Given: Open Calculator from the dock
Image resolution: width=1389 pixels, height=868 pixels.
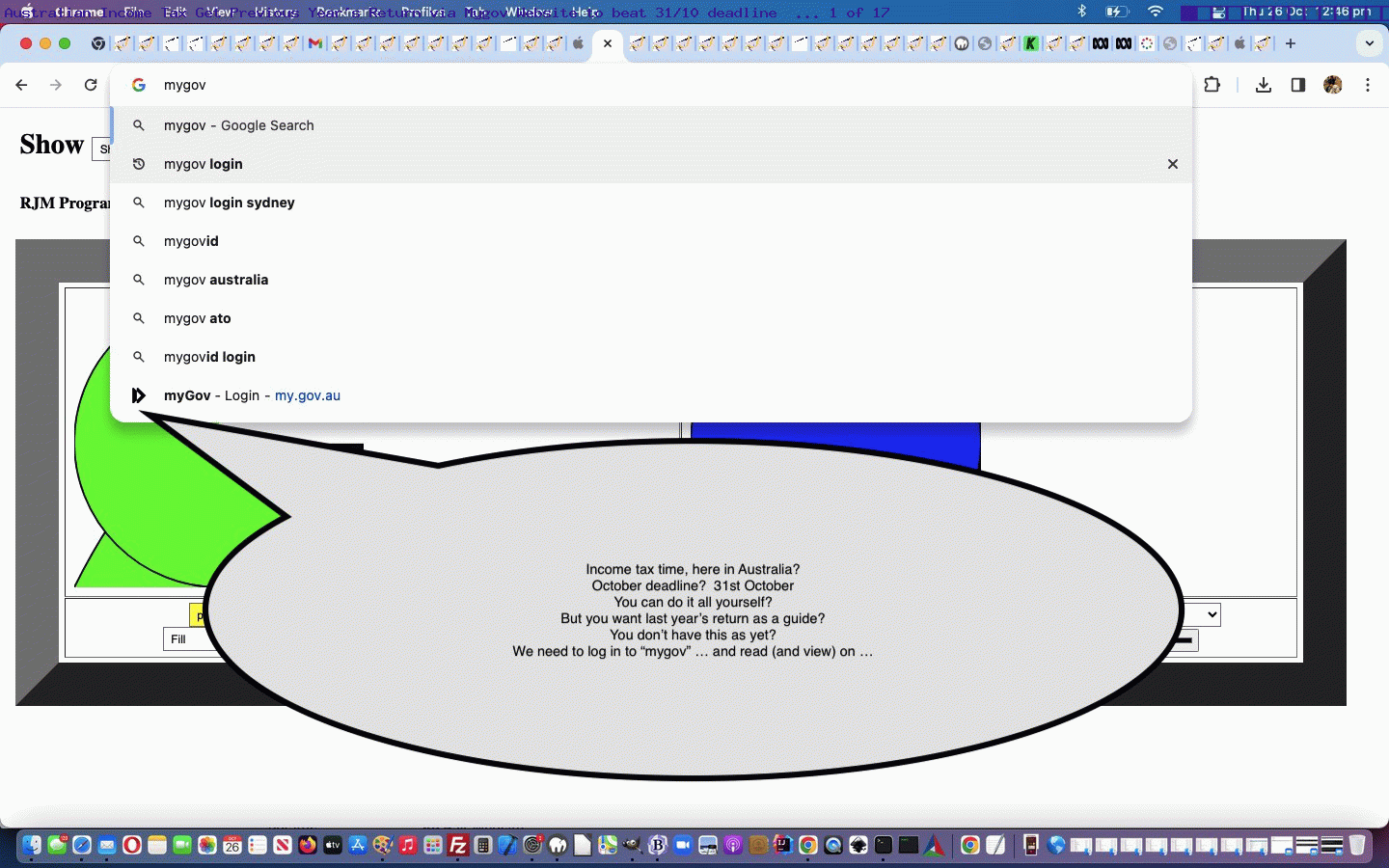Looking at the screenshot, I should pos(482,845).
